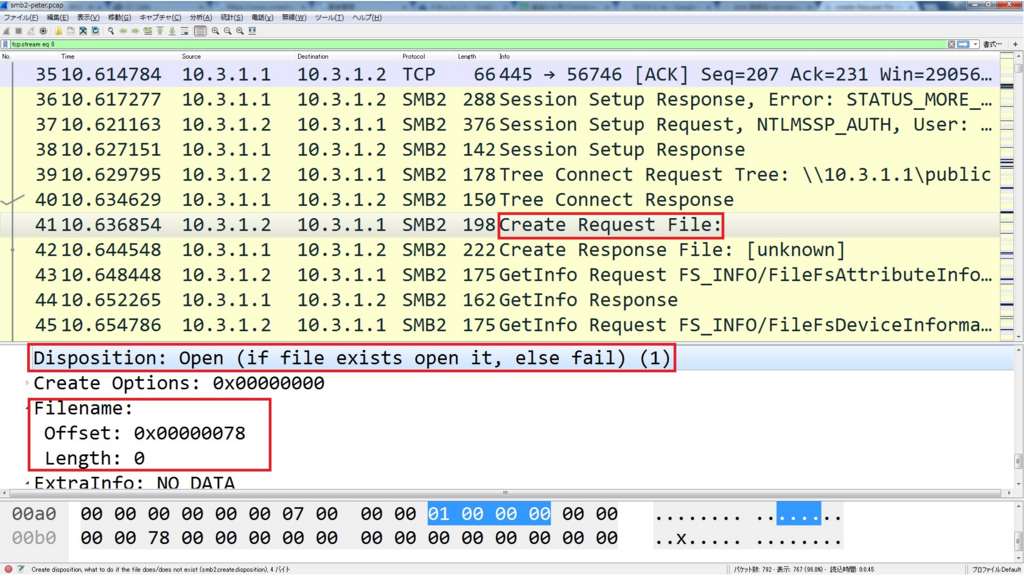This screenshot has width=1024, height=576.
Task: Reset text zoom to normal size
Action: click(240, 31)
